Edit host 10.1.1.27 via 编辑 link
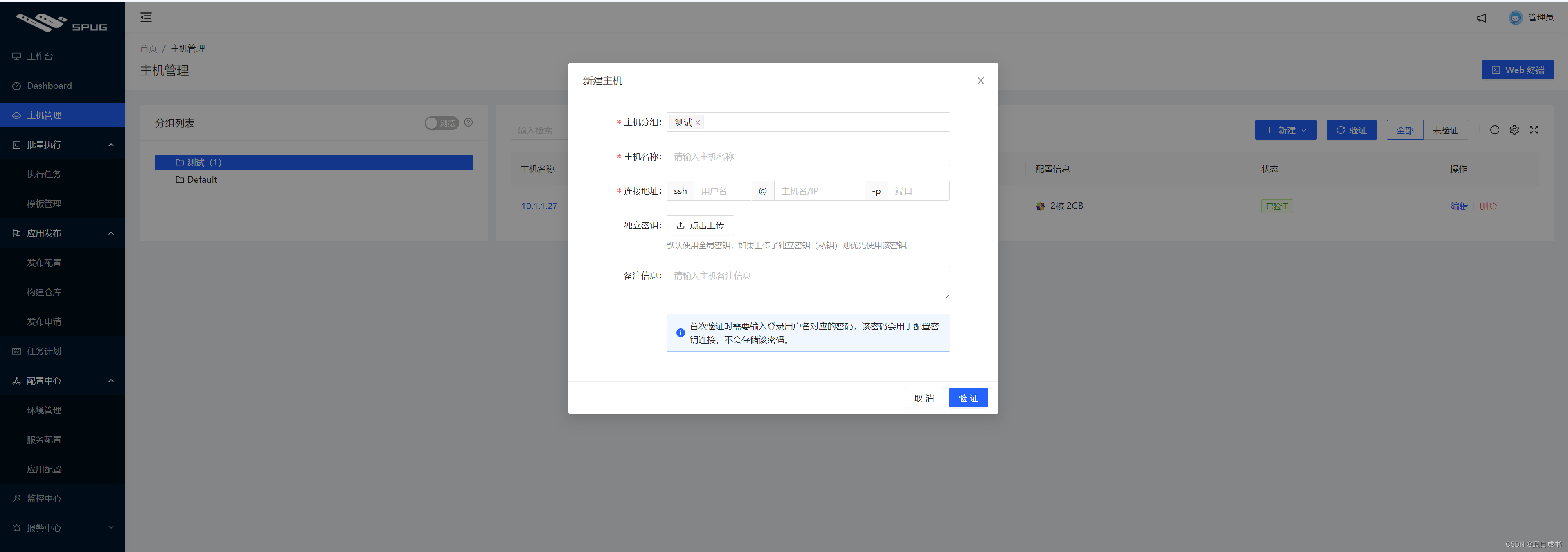The image size is (1568, 552). (1459, 205)
